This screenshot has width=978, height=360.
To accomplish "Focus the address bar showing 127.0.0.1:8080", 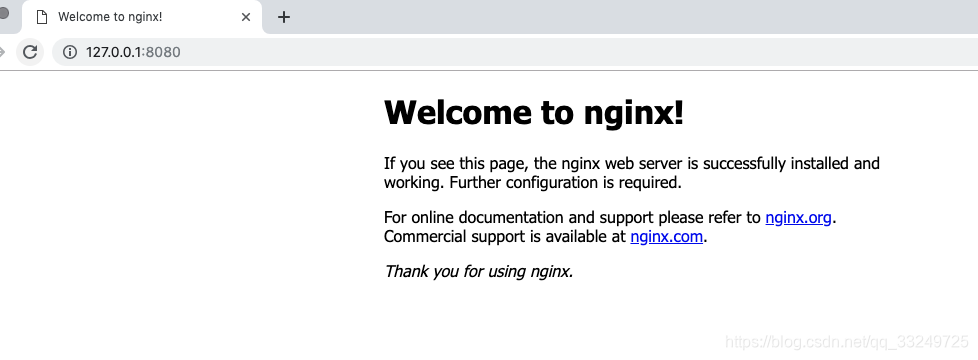I will click(515, 52).
